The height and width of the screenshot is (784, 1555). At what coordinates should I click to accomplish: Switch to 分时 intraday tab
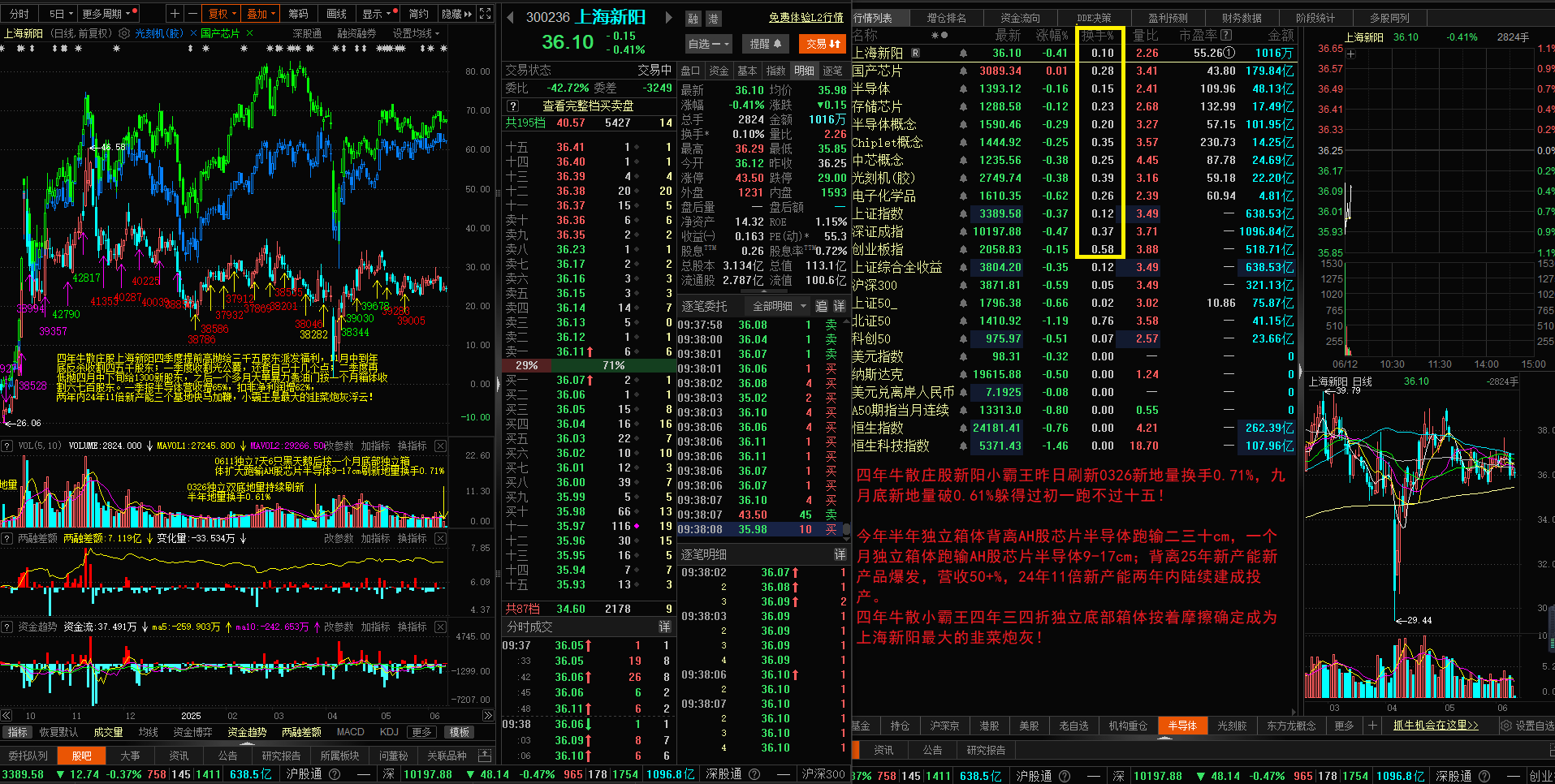click(19, 14)
